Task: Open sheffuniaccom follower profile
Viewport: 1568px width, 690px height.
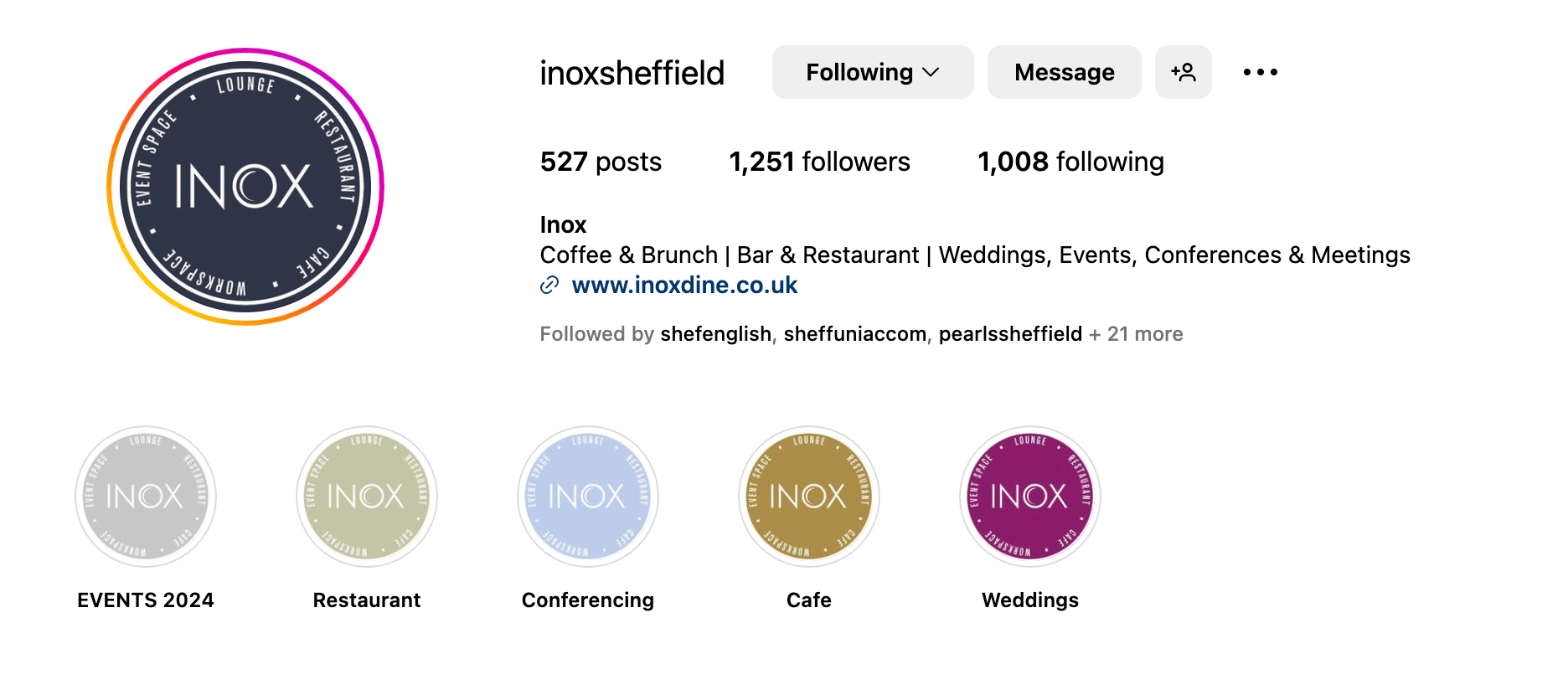Action: (855, 334)
